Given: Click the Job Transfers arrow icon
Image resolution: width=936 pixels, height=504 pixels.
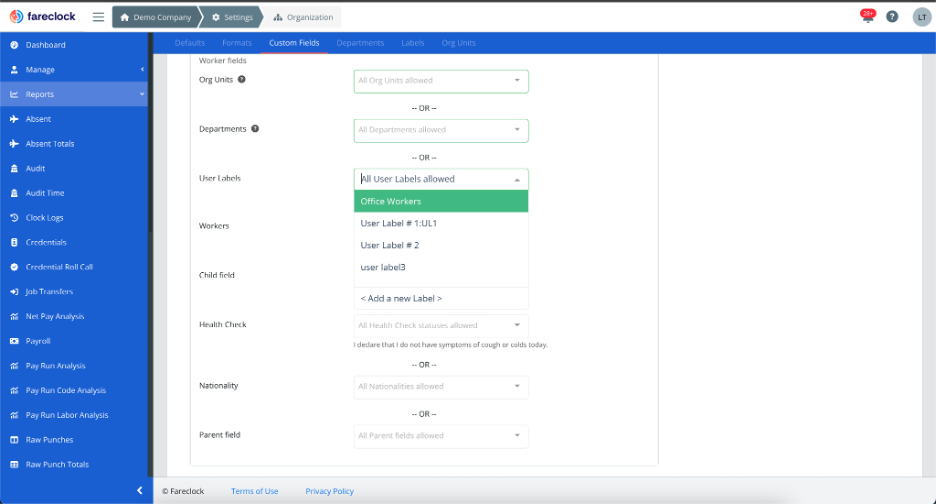Looking at the screenshot, I should pyautogui.click(x=14, y=292).
